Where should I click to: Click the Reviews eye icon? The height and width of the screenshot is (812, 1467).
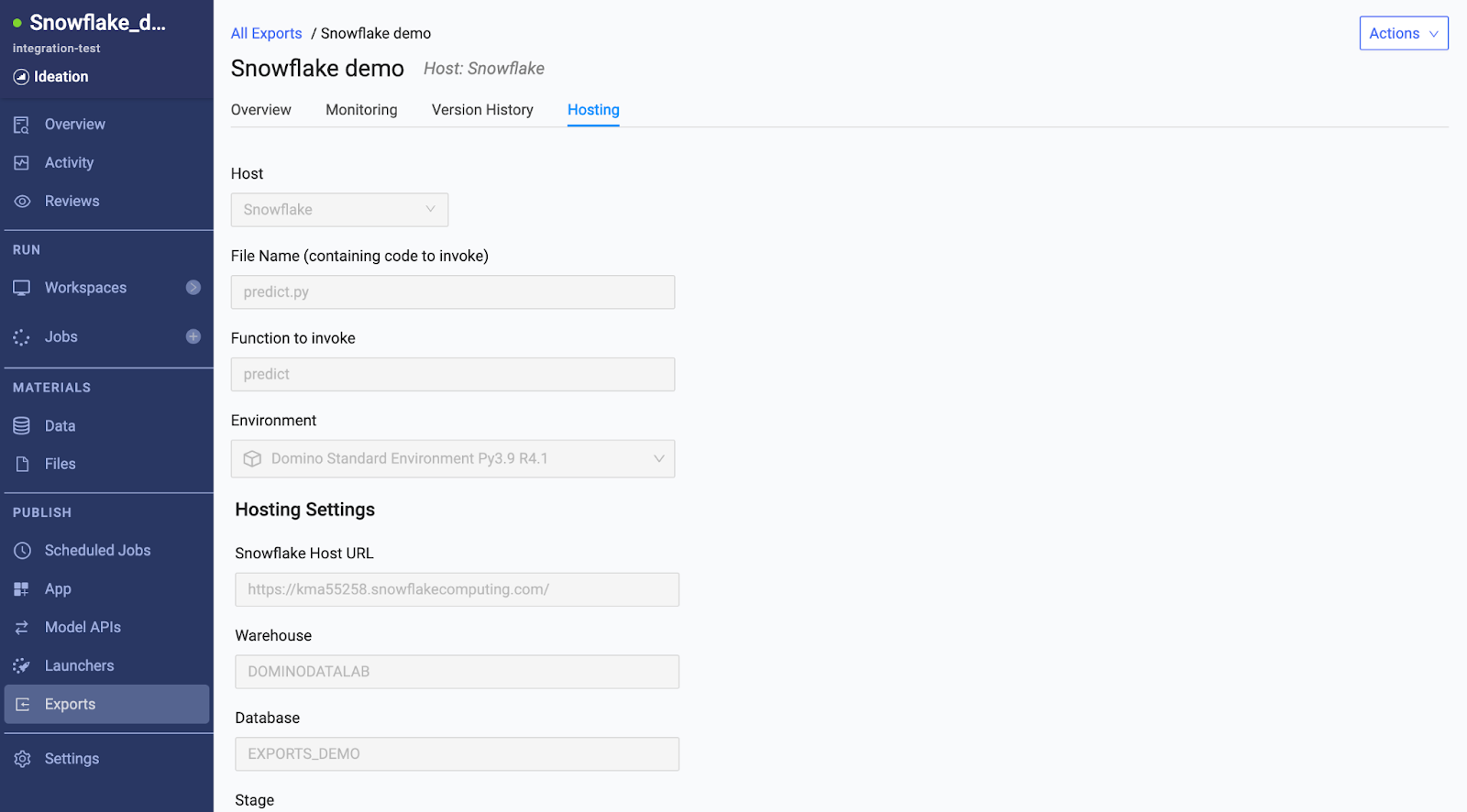point(22,202)
